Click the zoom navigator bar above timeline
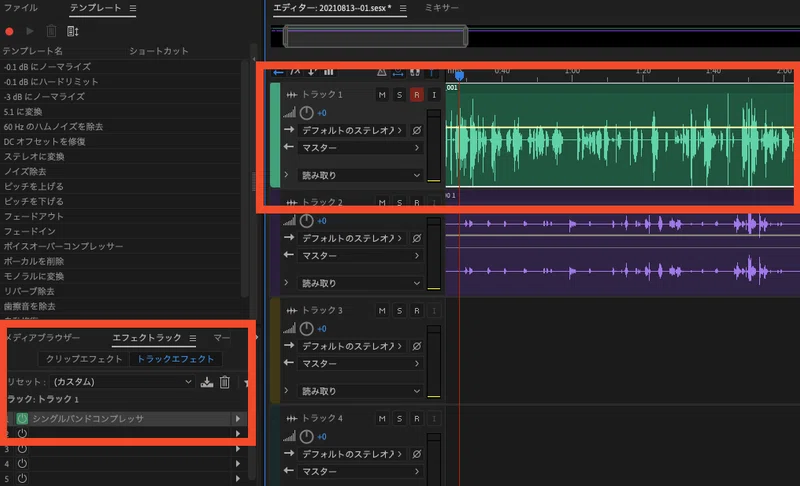This screenshot has height=486, width=800. click(376, 37)
